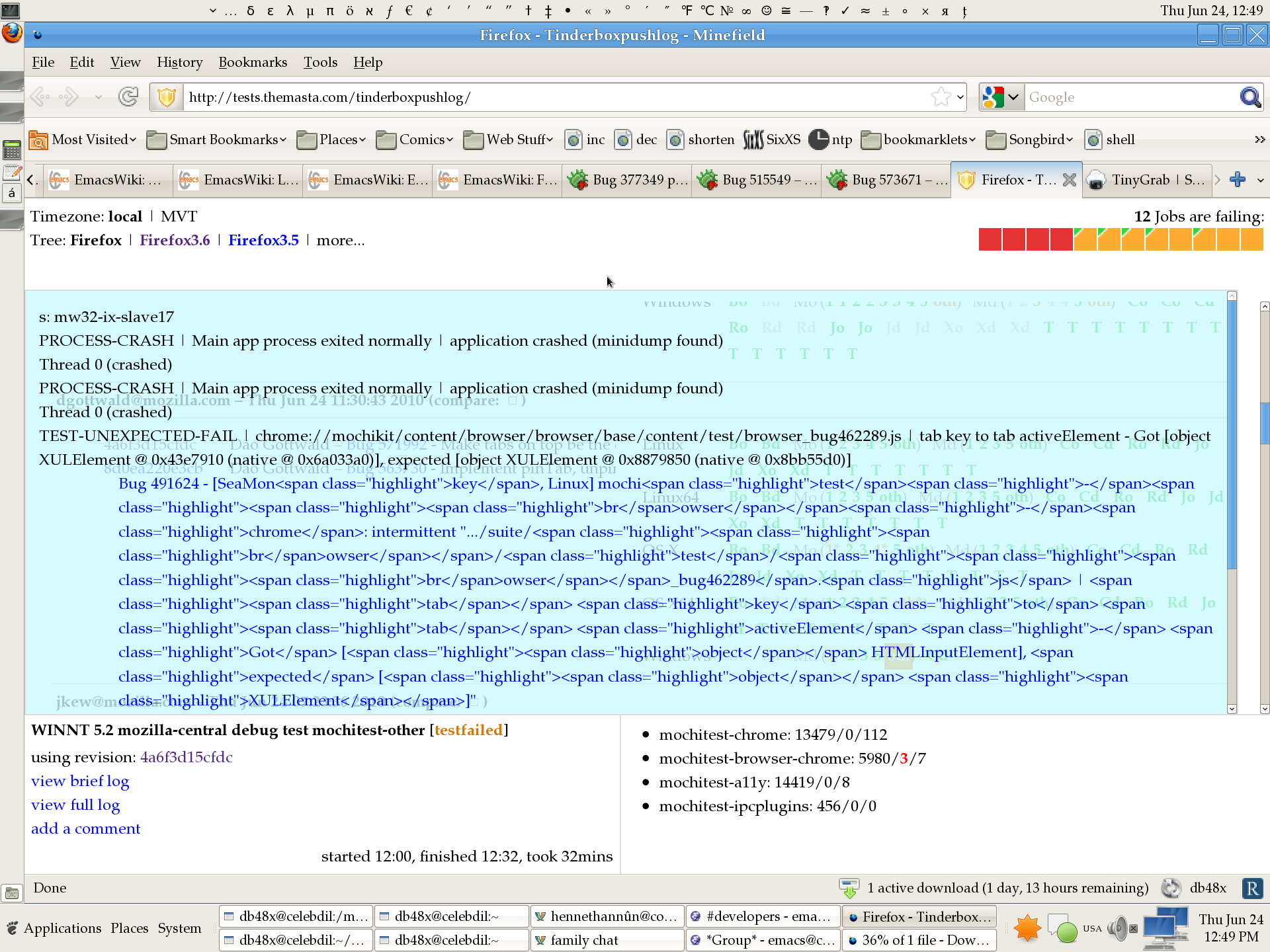Image resolution: width=1270 pixels, height=952 pixels.
Task: Close the Firefox - T… tab
Action: coord(1069,179)
